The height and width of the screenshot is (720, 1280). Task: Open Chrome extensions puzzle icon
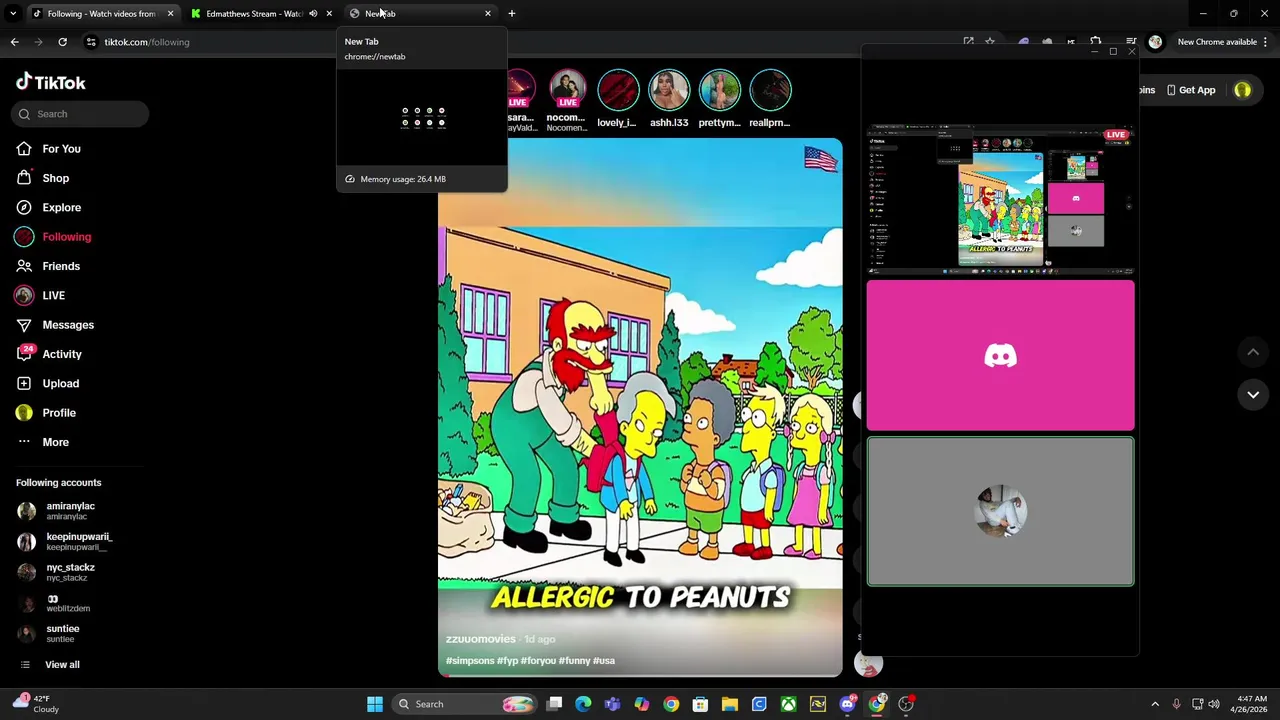tap(1096, 42)
